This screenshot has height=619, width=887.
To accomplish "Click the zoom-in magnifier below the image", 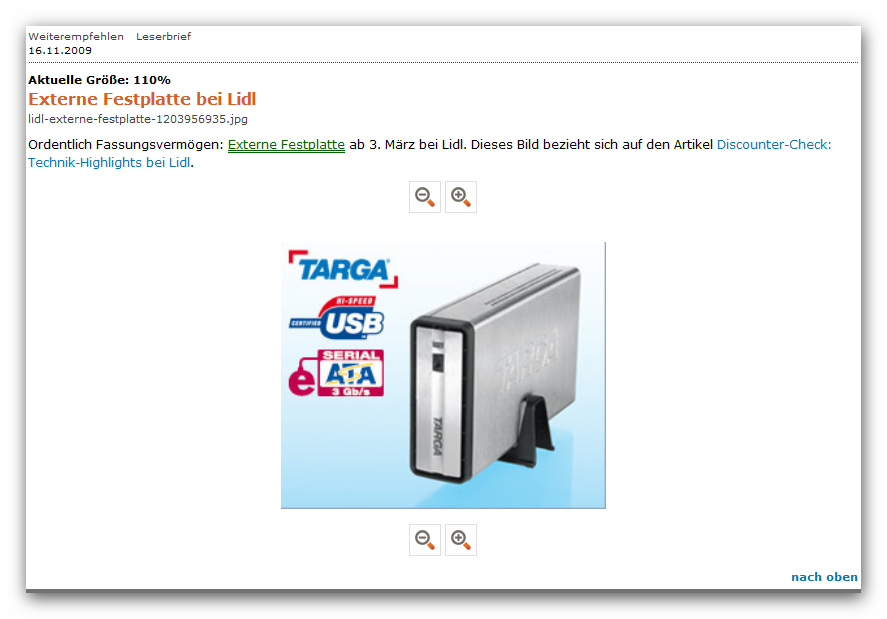I will [461, 540].
